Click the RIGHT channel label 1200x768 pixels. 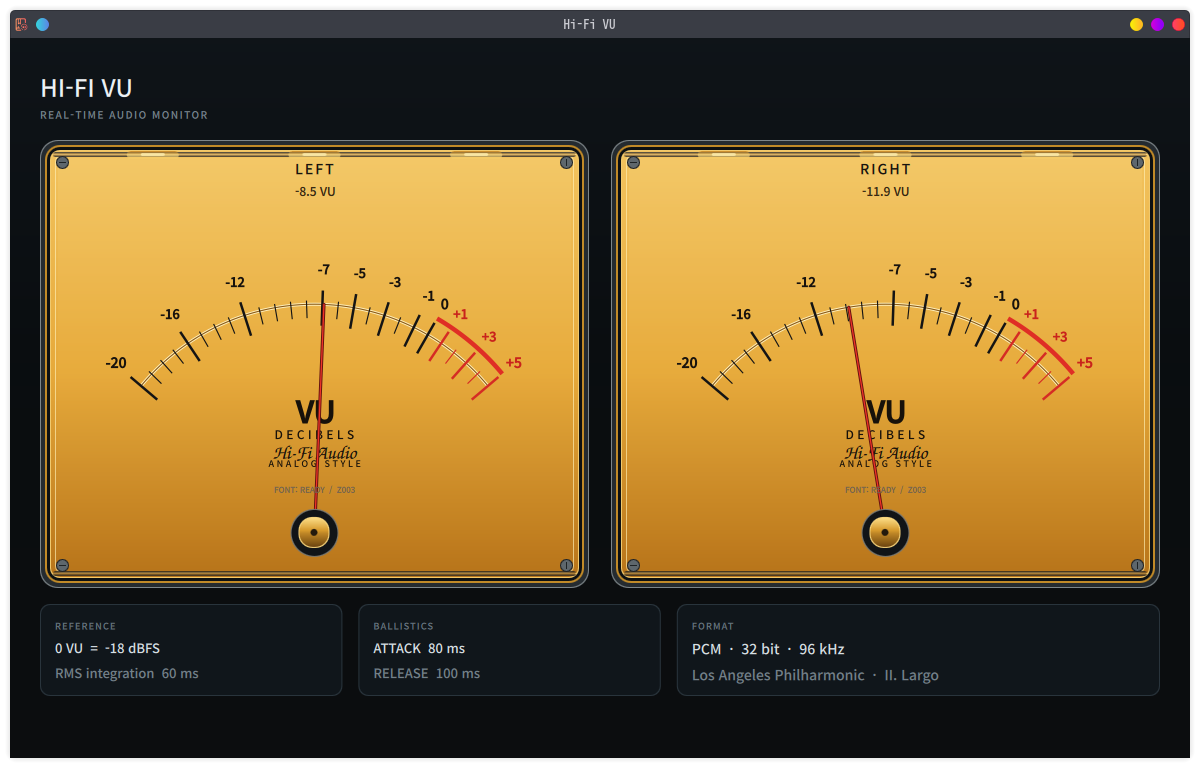point(886,169)
